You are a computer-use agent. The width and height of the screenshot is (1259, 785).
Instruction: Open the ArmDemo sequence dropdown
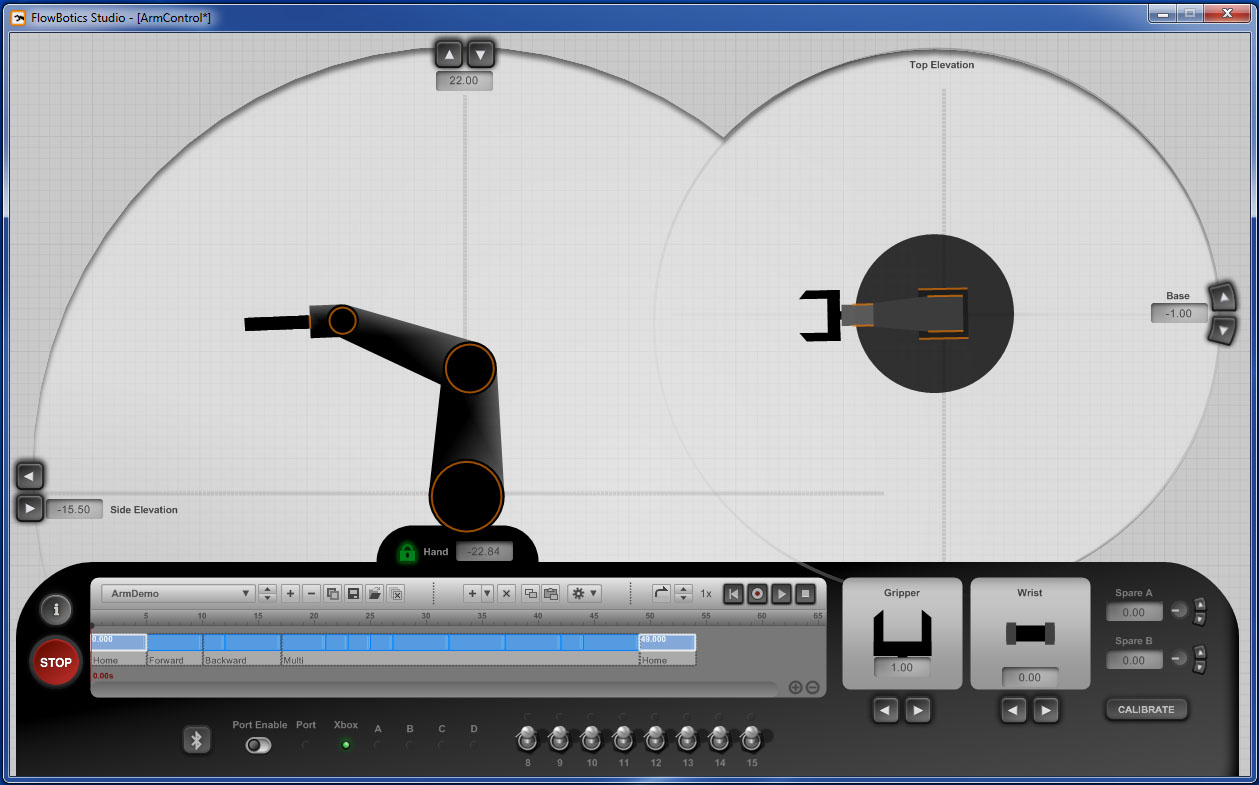(x=178, y=593)
